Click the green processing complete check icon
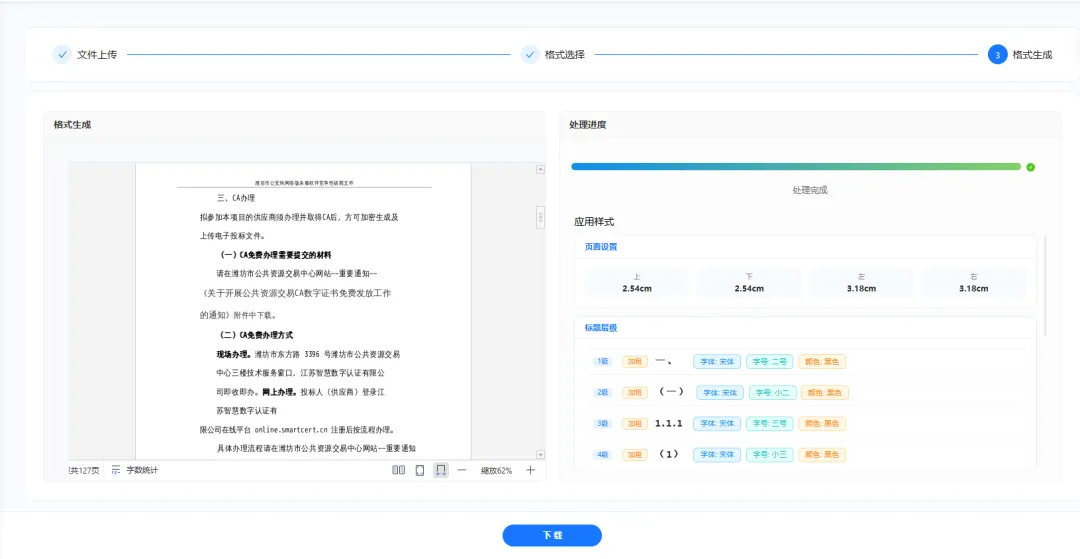This screenshot has width=1080, height=559. click(1030, 167)
